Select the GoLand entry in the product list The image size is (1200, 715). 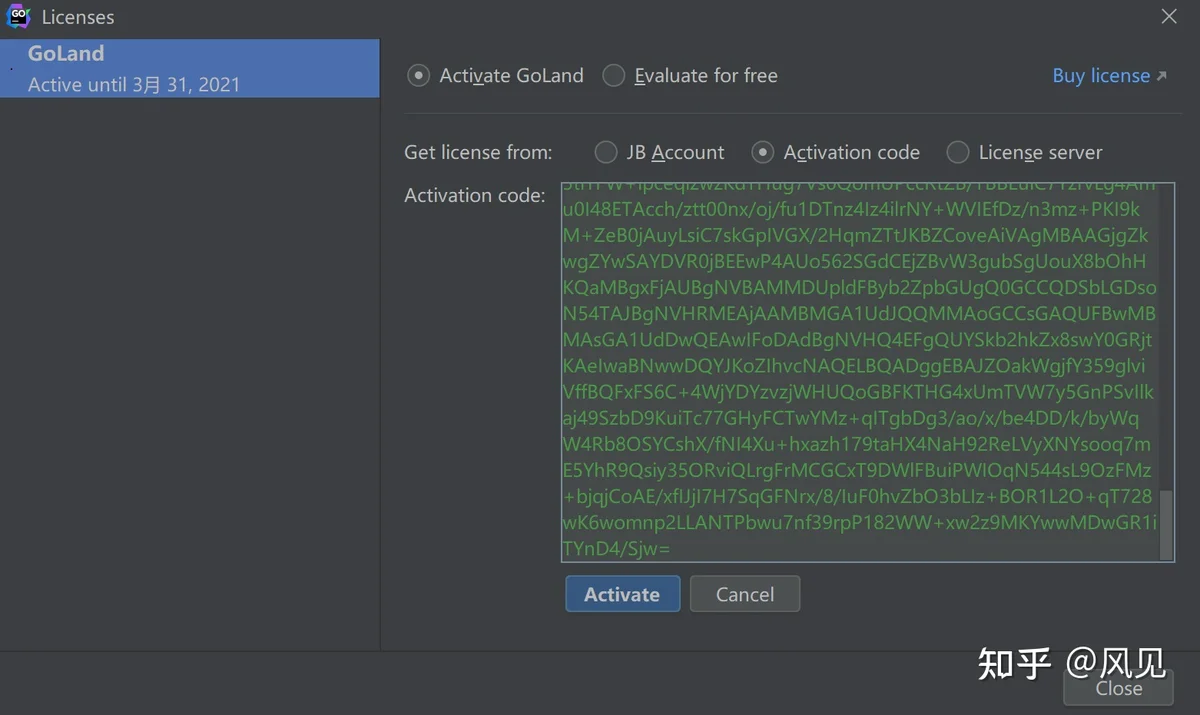(190, 68)
